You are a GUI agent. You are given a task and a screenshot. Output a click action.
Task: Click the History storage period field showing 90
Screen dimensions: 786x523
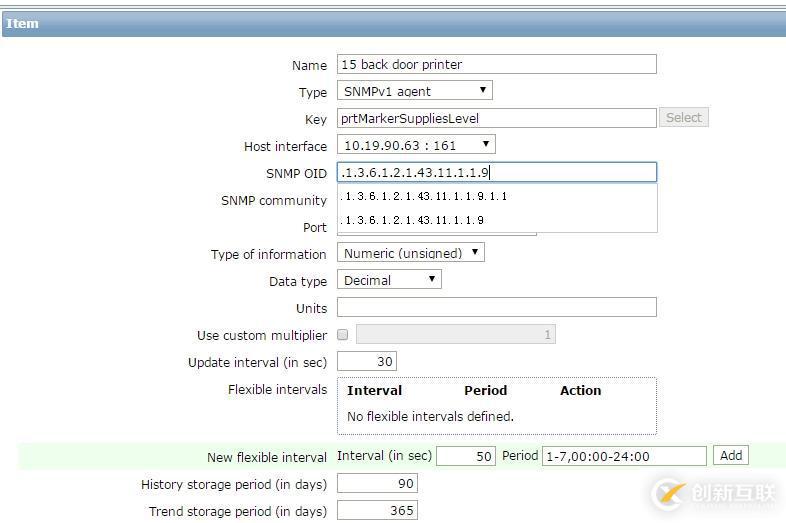click(x=377, y=483)
